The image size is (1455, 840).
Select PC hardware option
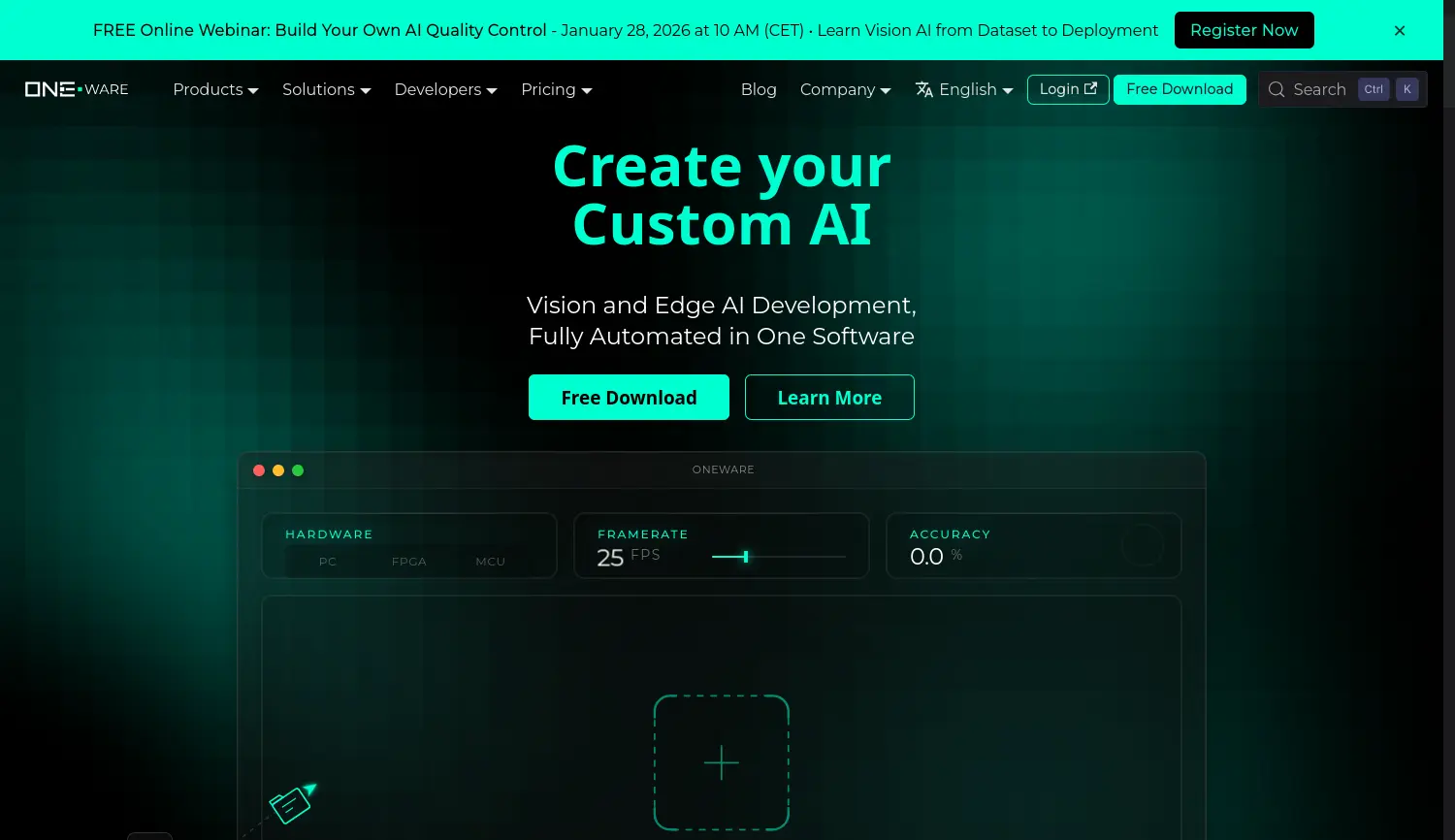[x=328, y=562]
